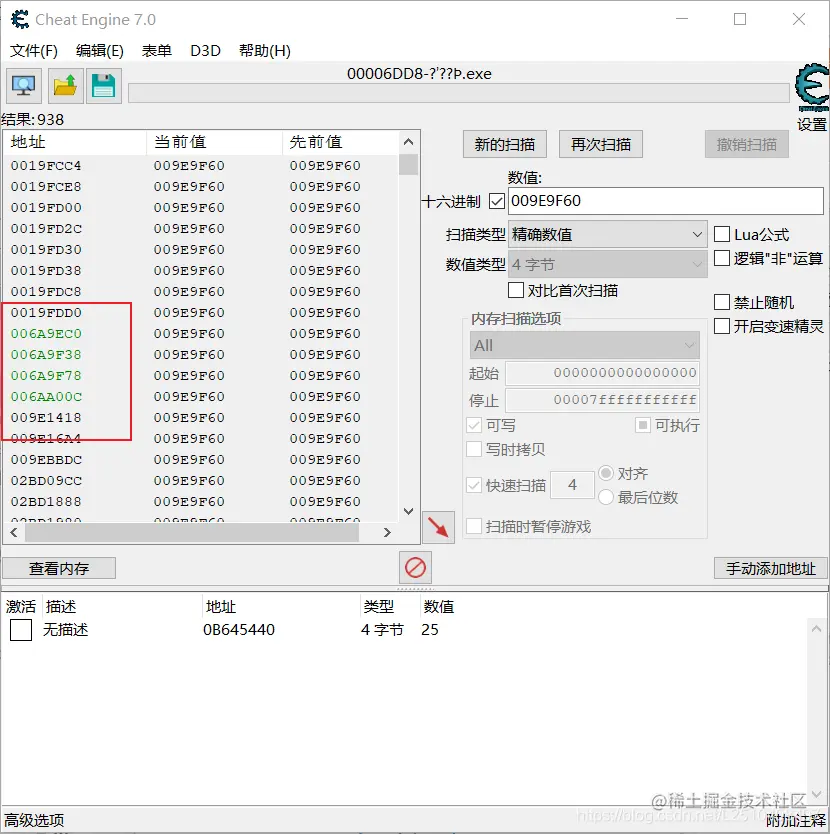Click the stop attach icon below the scan list
The width and height of the screenshot is (830, 834).
414,566
